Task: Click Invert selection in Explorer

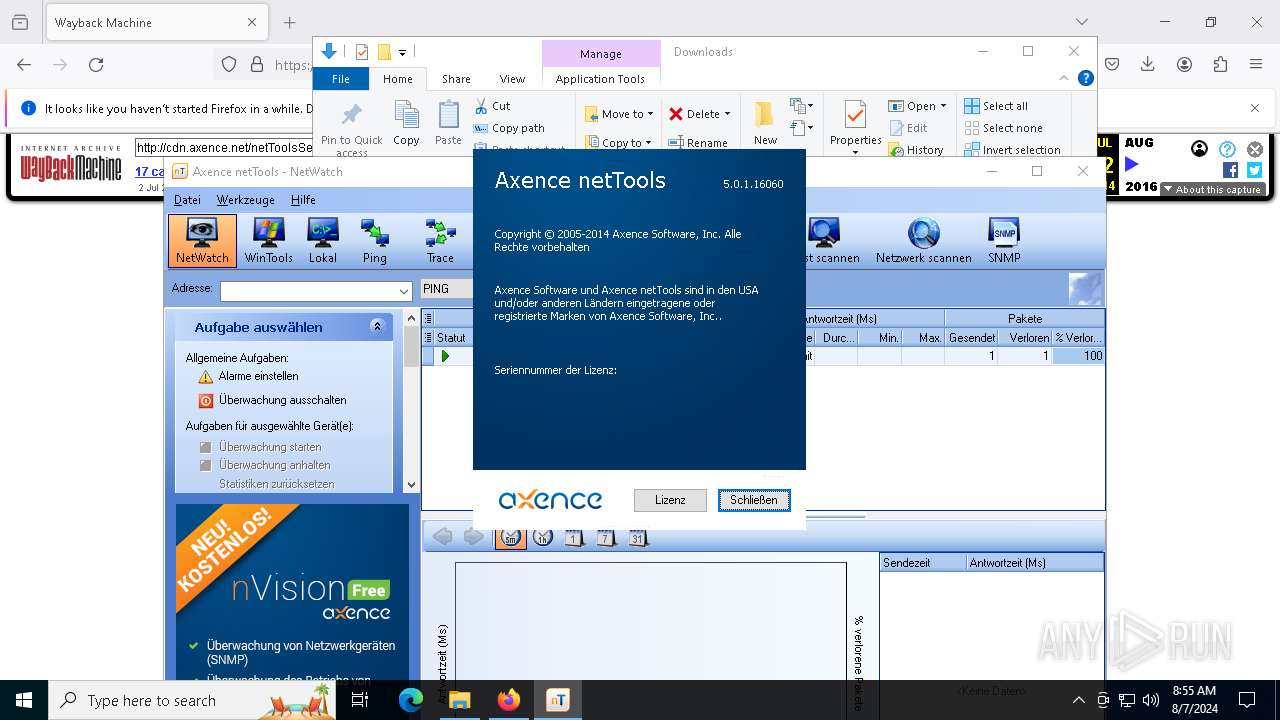Action: click(x=1012, y=150)
